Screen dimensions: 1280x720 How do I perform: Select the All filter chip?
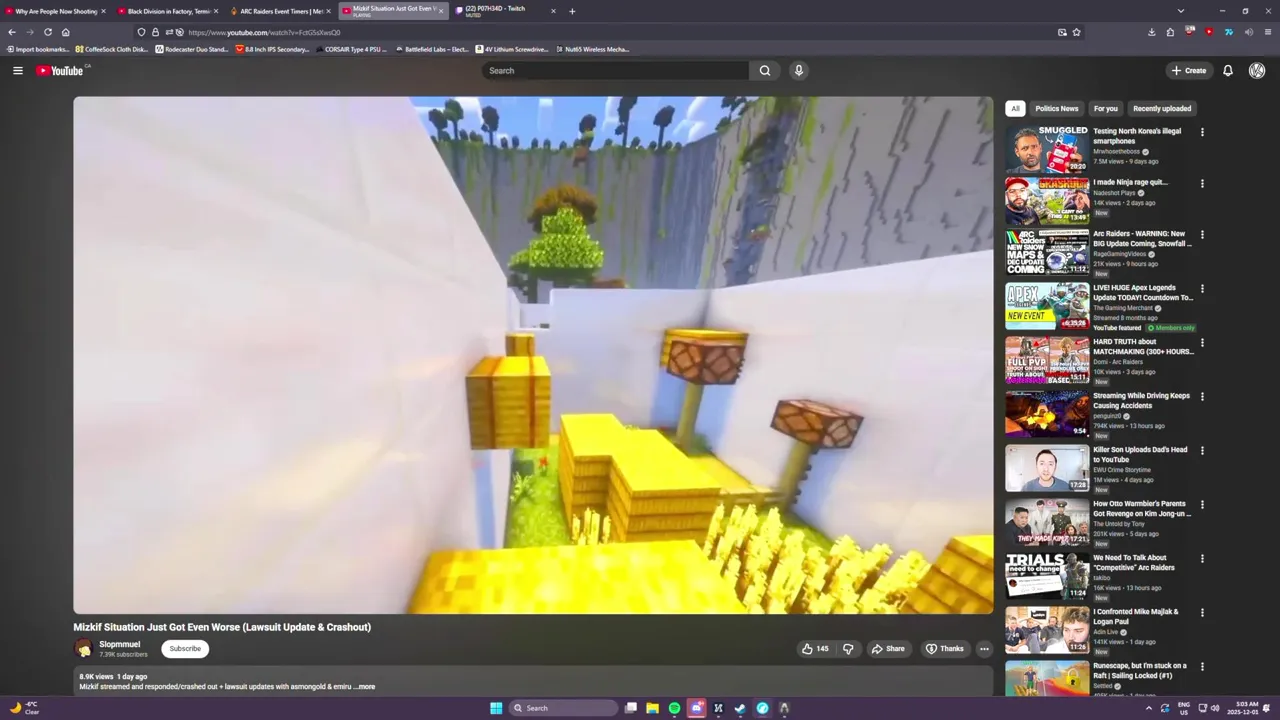click(1015, 108)
